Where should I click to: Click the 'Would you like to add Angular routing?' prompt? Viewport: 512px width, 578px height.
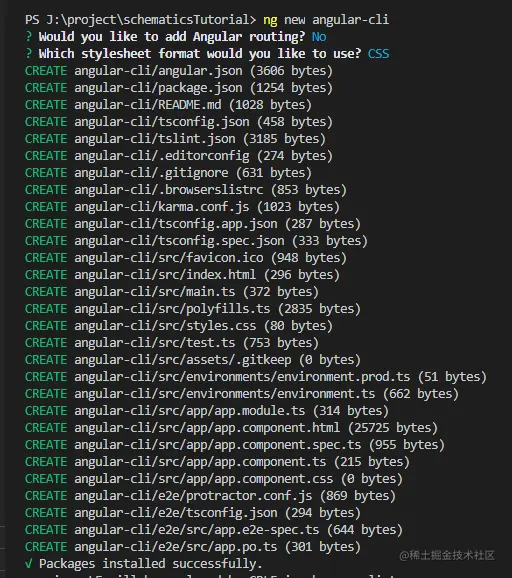point(172,37)
